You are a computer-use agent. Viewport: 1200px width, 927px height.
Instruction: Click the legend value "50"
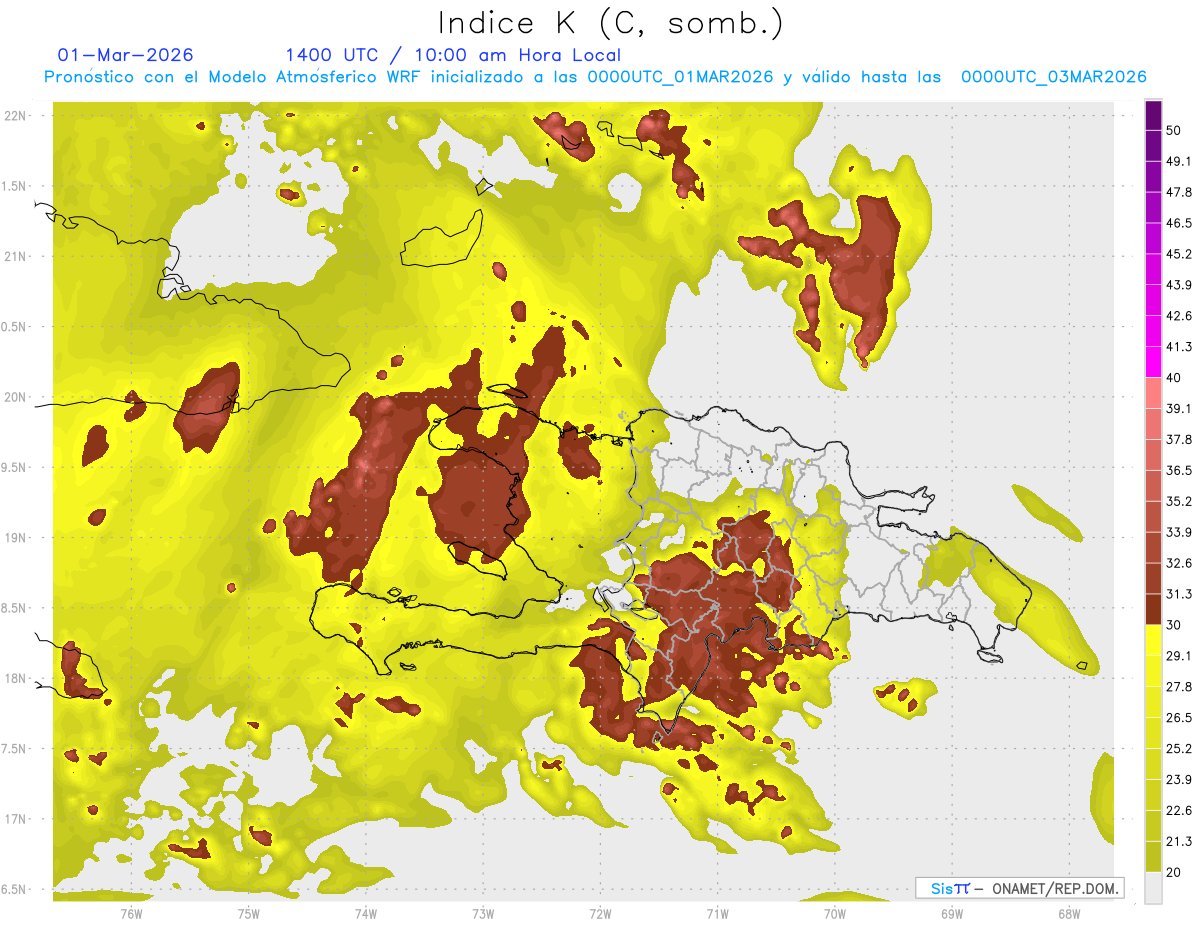point(1174,131)
